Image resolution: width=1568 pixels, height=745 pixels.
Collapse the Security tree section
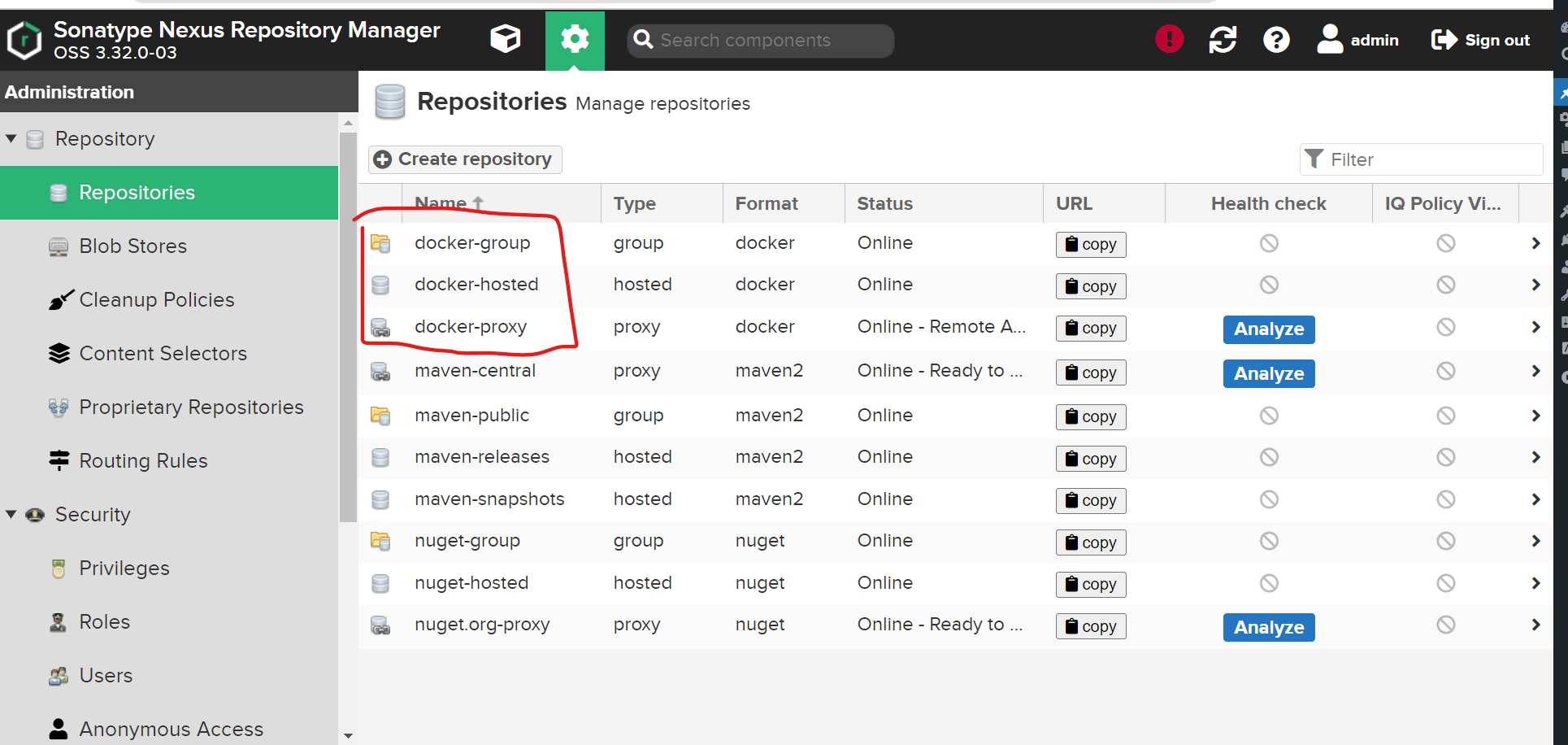pyautogui.click(x=11, y=515)
